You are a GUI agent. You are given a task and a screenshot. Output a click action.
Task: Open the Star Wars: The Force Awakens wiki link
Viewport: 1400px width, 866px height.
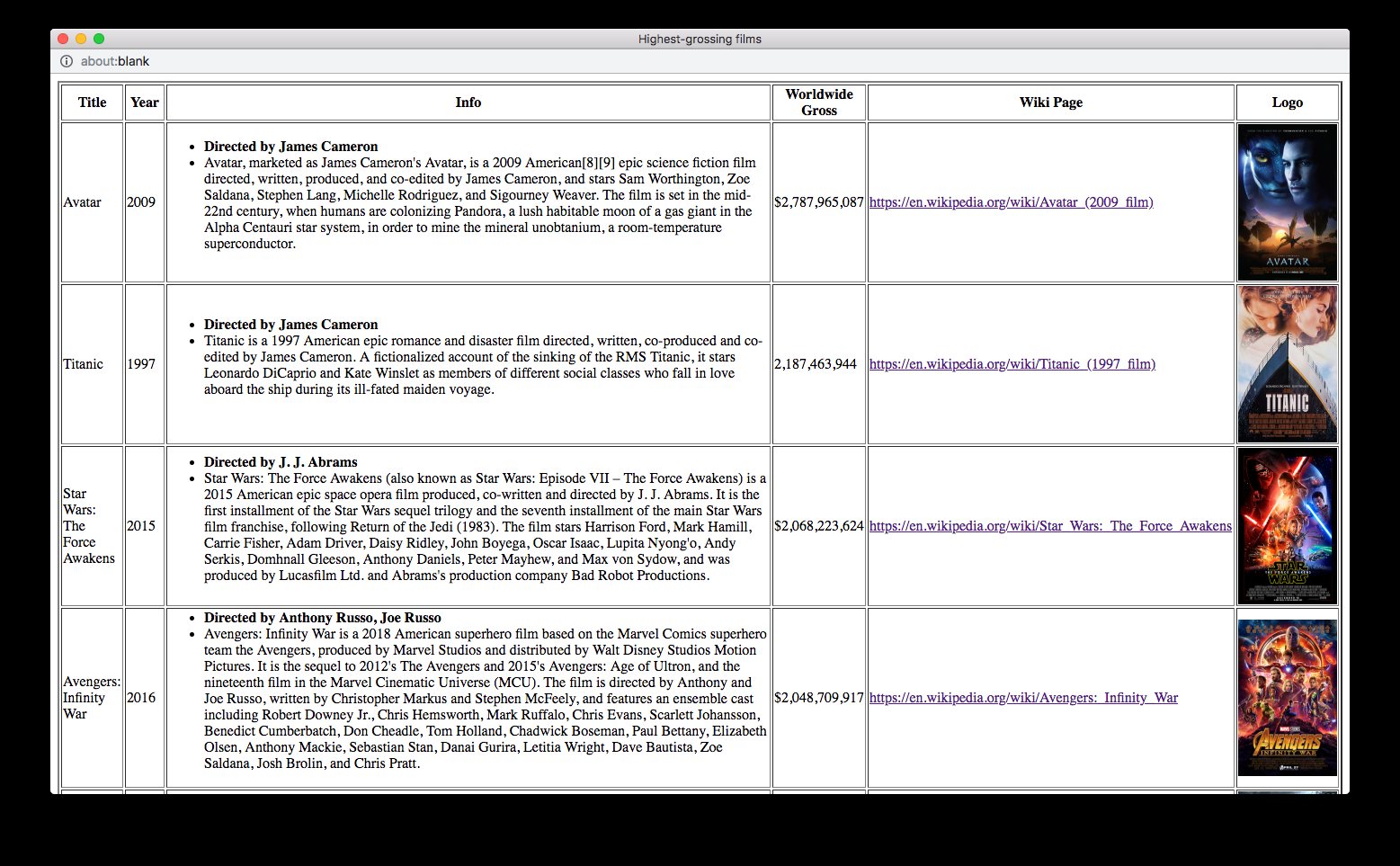1050,526
